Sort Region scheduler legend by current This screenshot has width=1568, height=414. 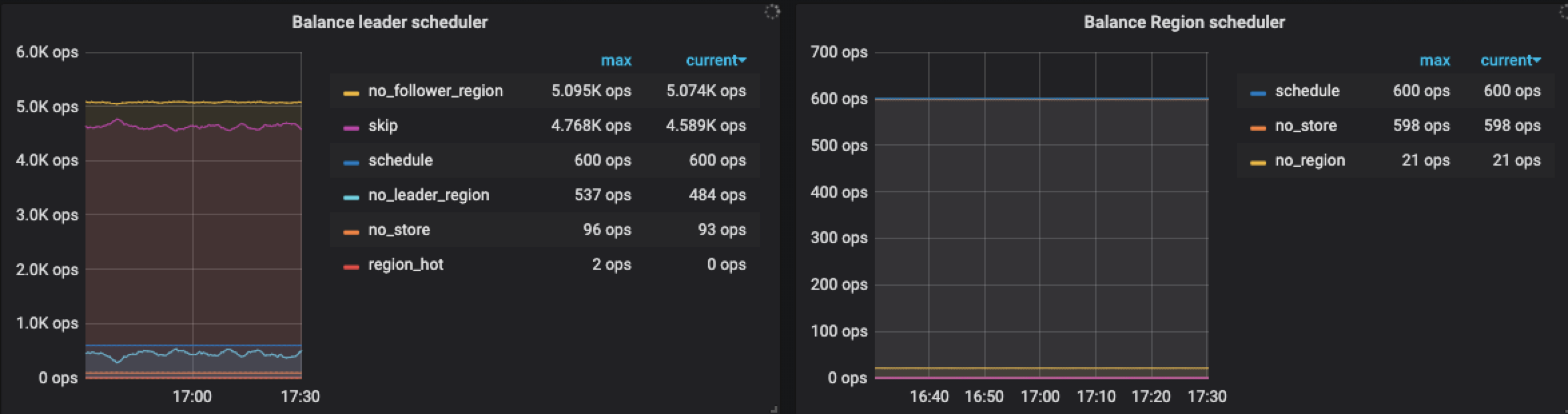pos(1510,60)
